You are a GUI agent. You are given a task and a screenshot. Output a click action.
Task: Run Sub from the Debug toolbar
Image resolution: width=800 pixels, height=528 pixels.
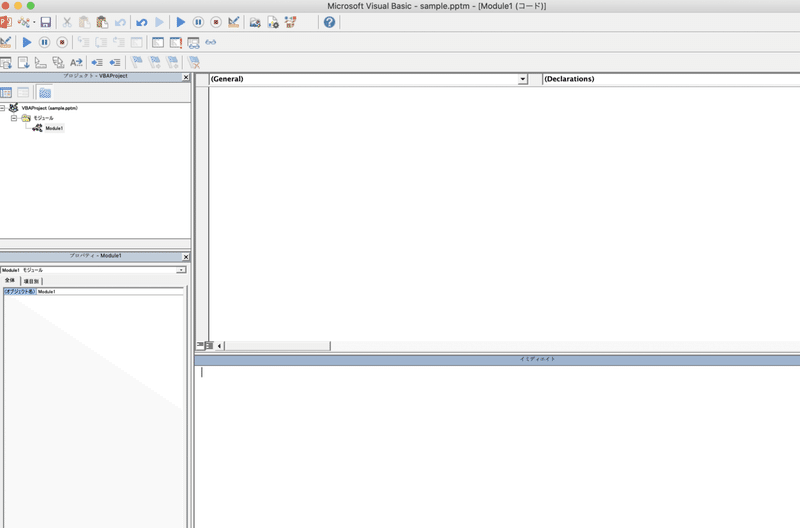pyautogui.click(x=27, y=42)
